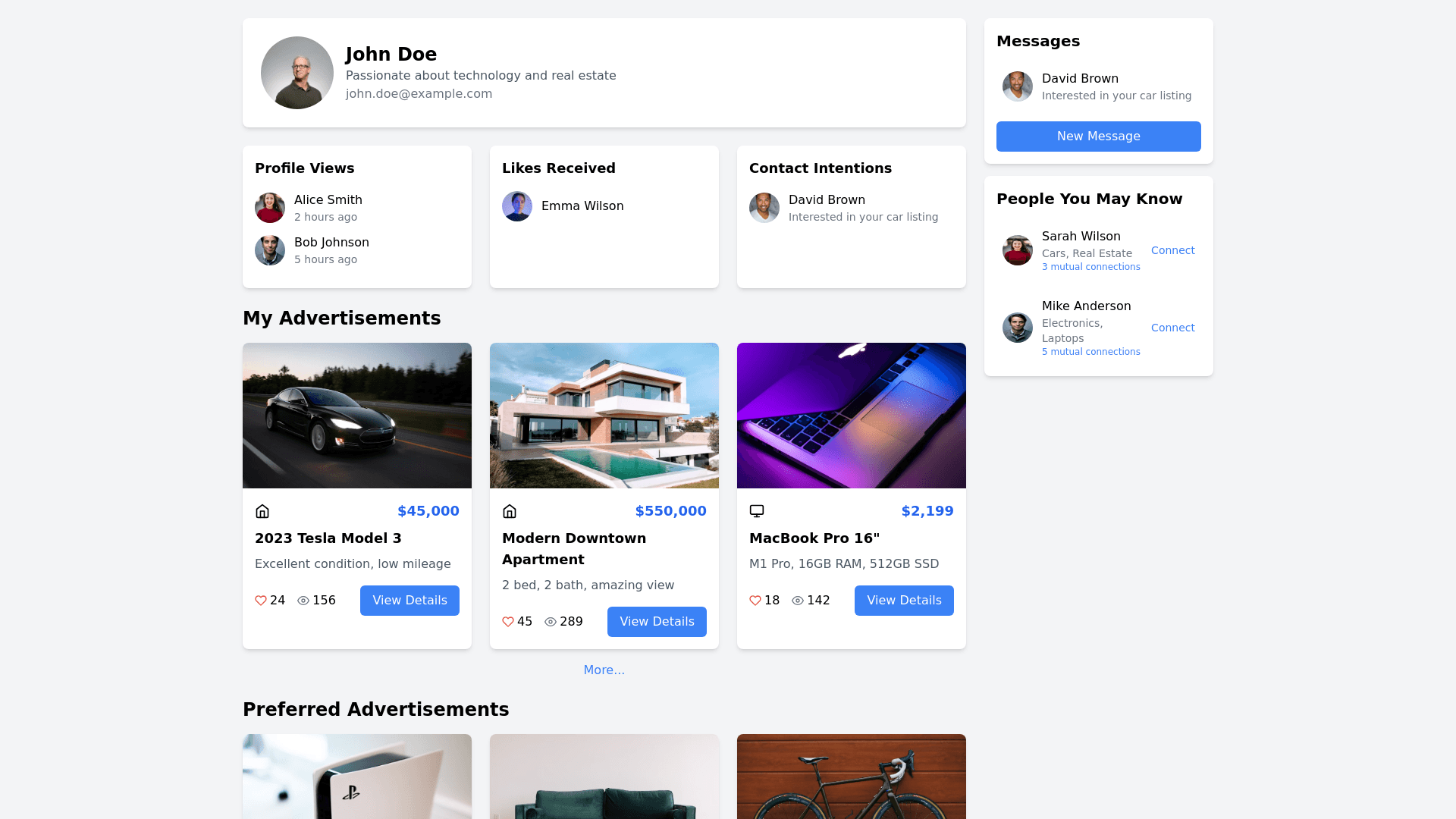View details of Modern Downtown Apartment

tap(657, 622)
